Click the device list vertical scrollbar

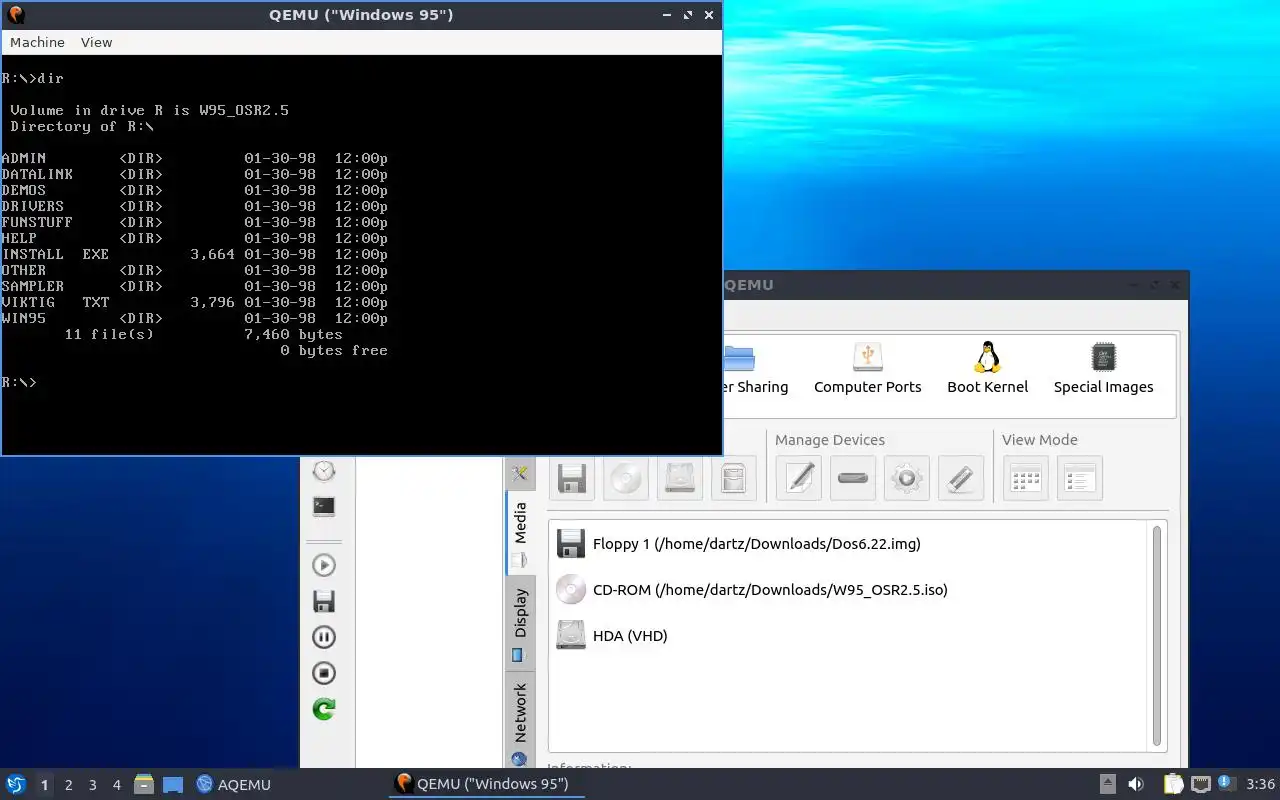1157,636
